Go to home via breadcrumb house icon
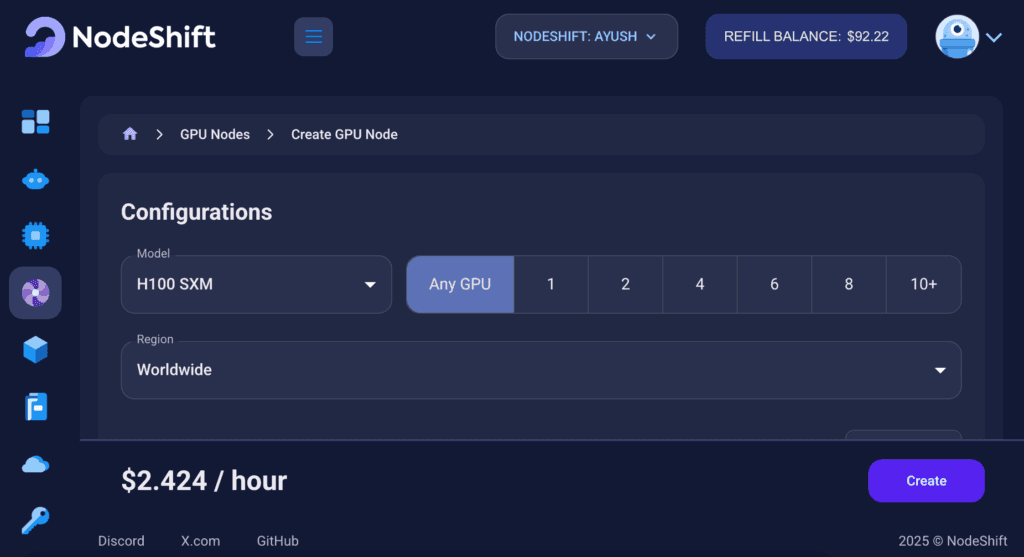Viewport: 1024px width, 557px height. pos(130,134)
